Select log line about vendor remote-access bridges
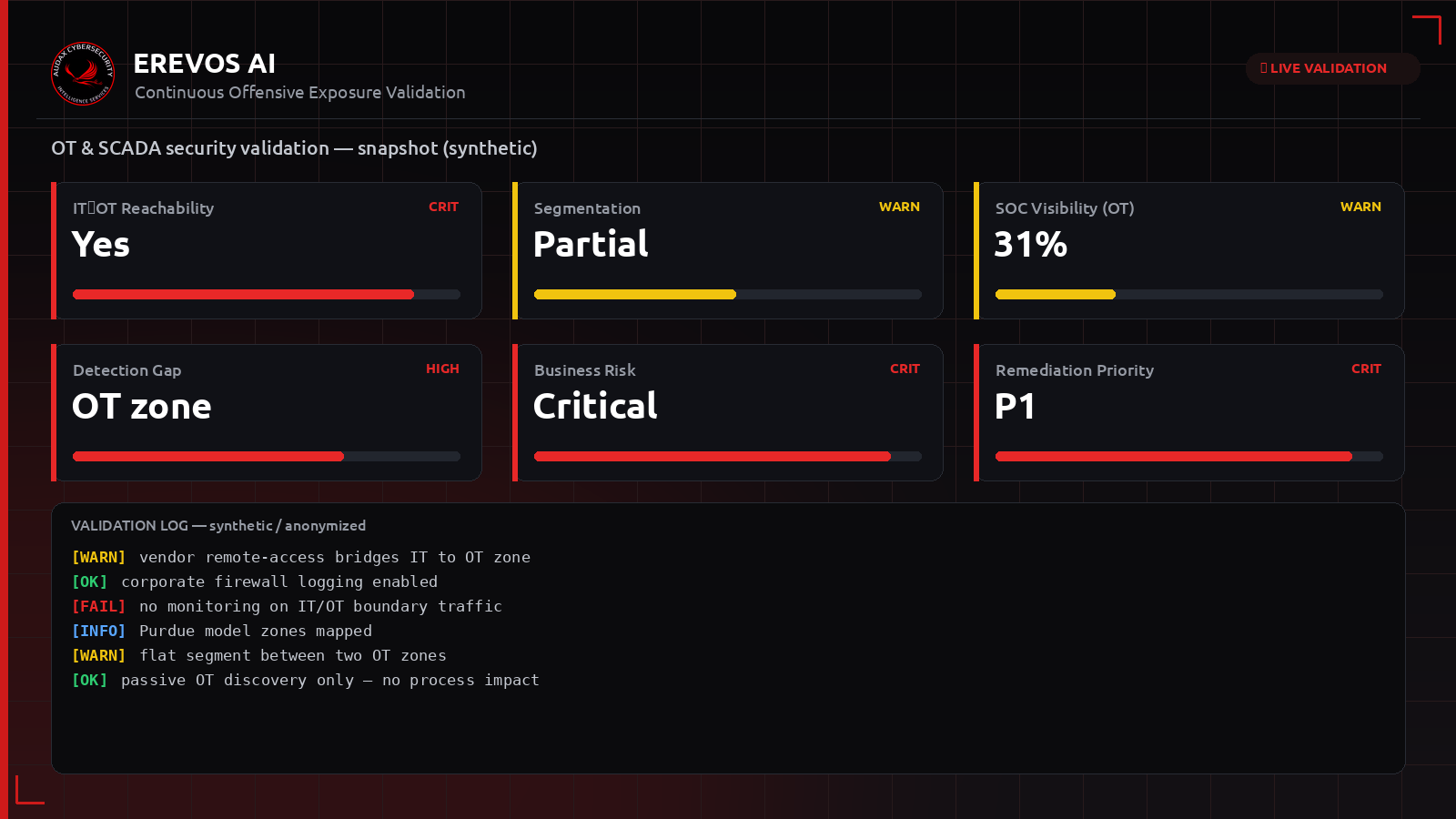The width and height of the screenshot is (1456, 819). pyautogui.click(x=301, y=557)
